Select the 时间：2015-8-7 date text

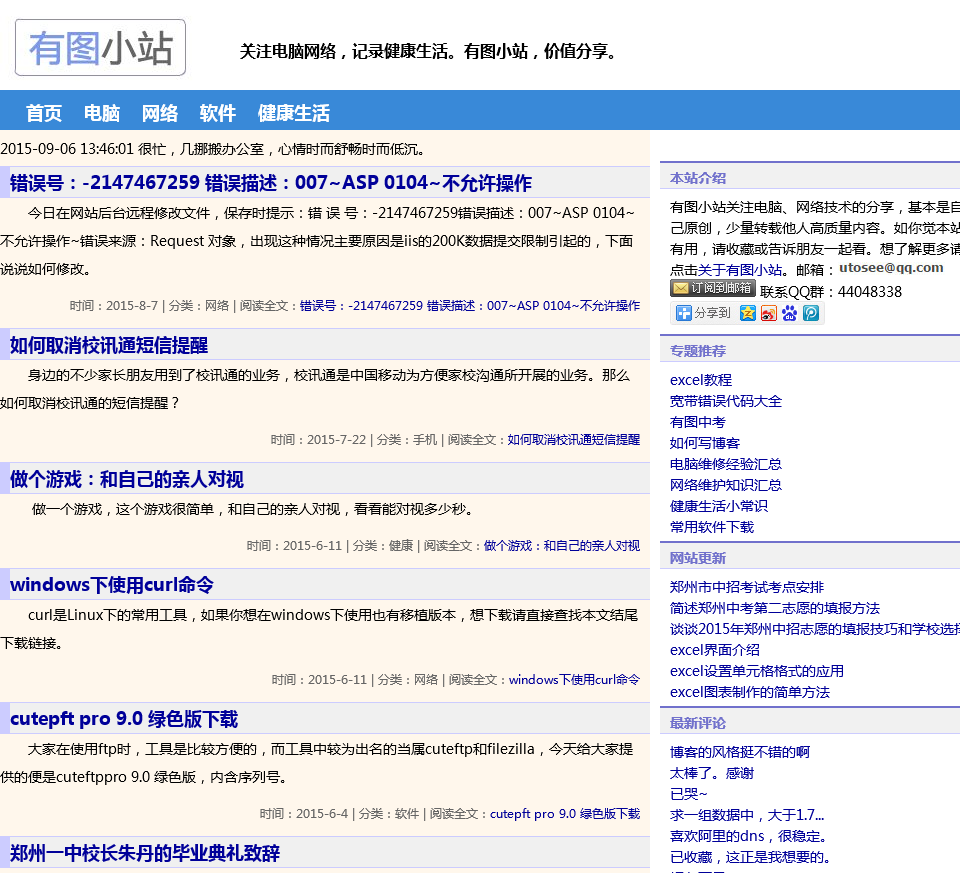click(x=114, y=305)
